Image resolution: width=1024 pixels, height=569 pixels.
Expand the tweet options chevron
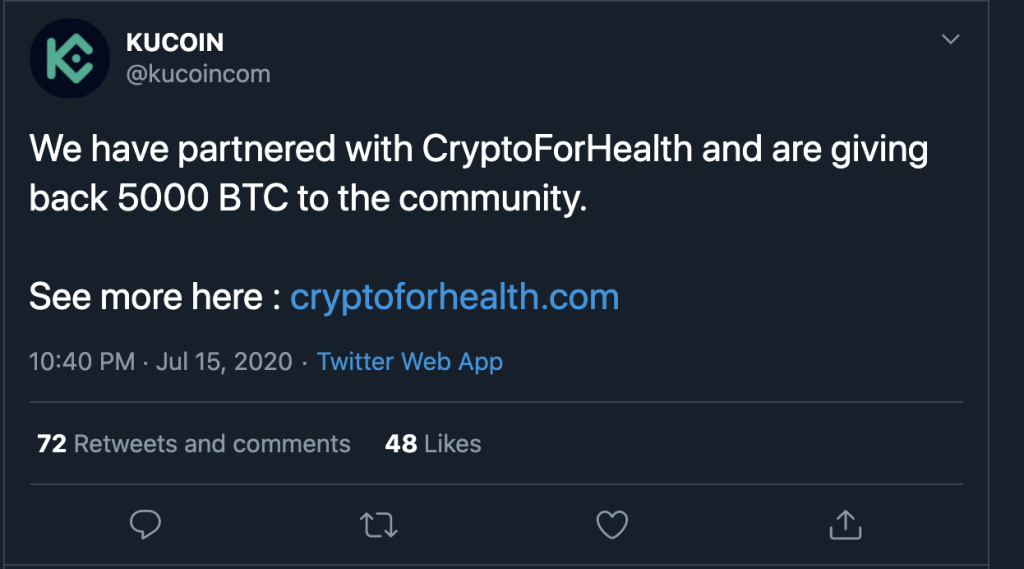[x=951, y=40]
